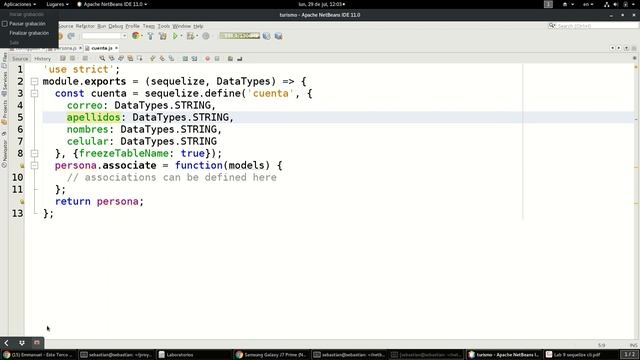Open Run menu
The image size is (640, 360).
click(x=102, y=26)
